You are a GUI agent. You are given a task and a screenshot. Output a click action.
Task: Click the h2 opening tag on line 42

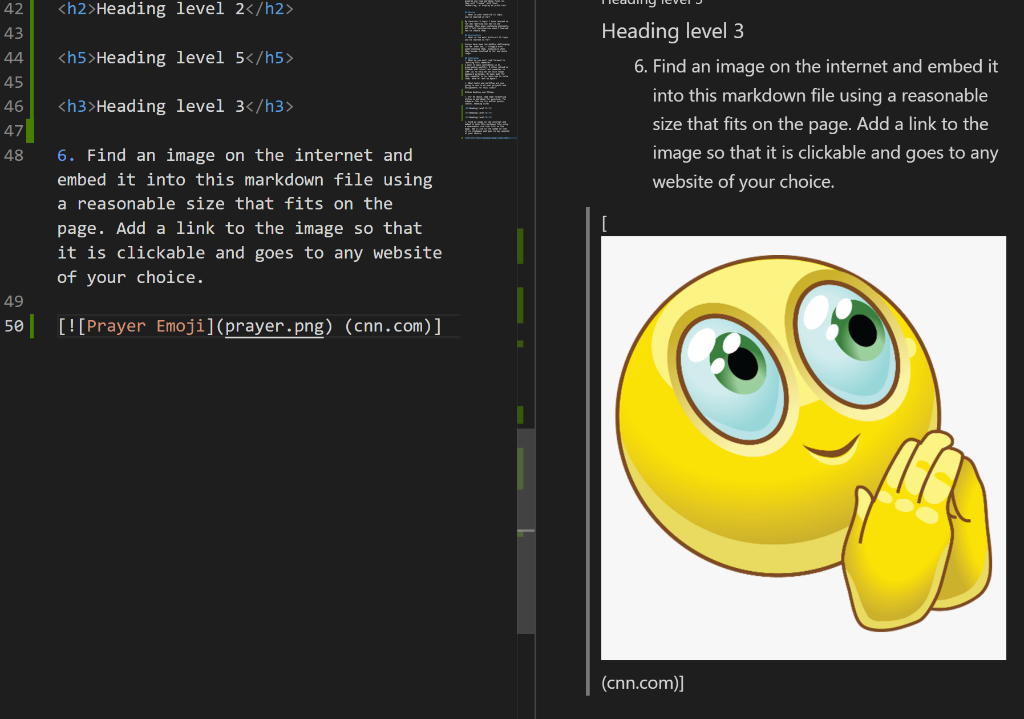tap(74, 9)
